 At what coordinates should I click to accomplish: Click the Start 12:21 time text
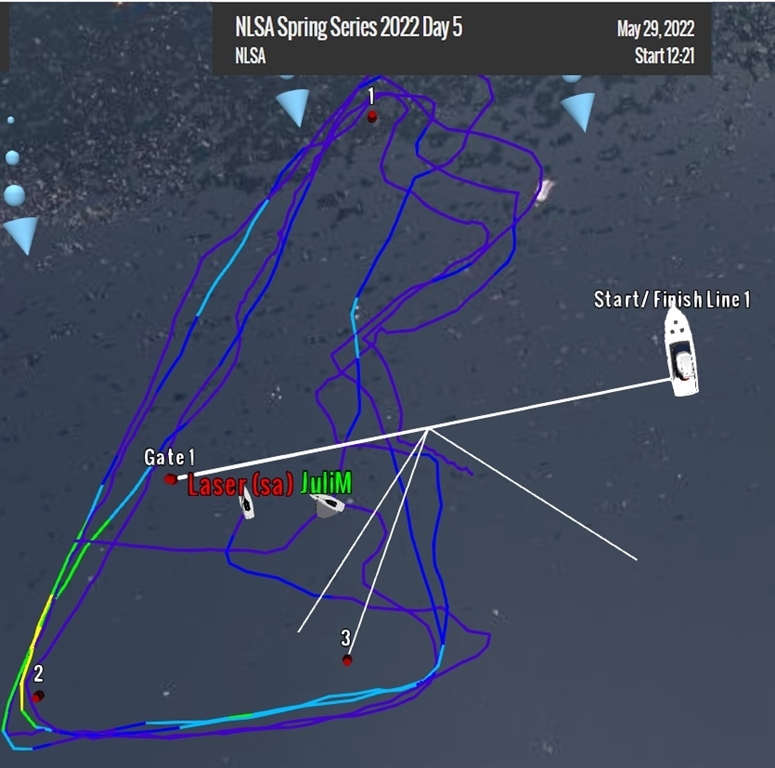tap(664, 55)
